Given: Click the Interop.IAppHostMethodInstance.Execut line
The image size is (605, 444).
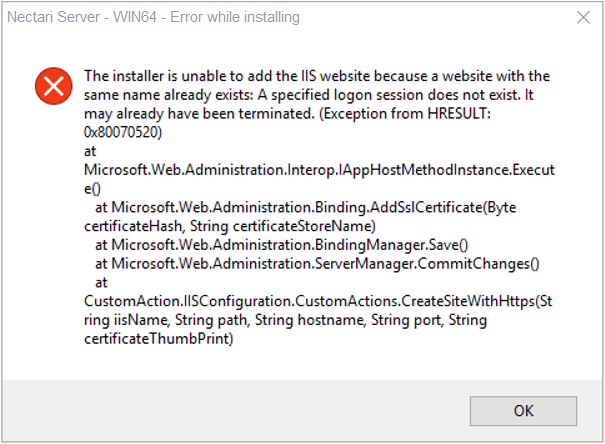Looking at the screenshot, I should pyautogui.click(x=319, y=169).
